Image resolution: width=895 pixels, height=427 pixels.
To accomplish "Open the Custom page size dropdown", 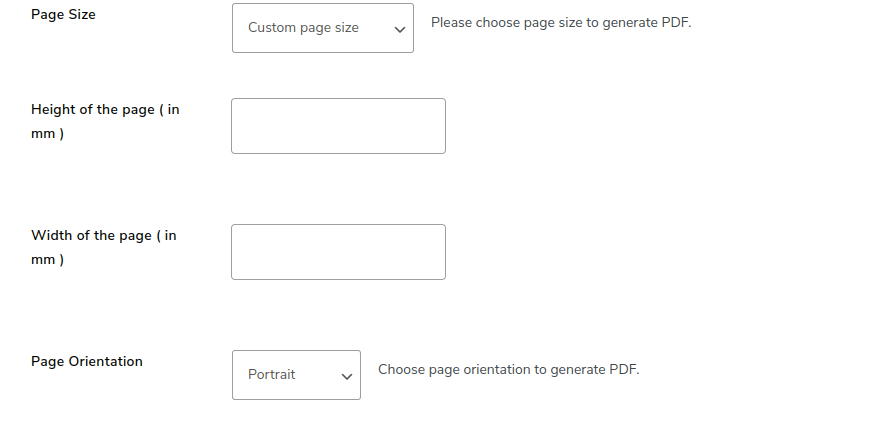I will coord(323,28).
